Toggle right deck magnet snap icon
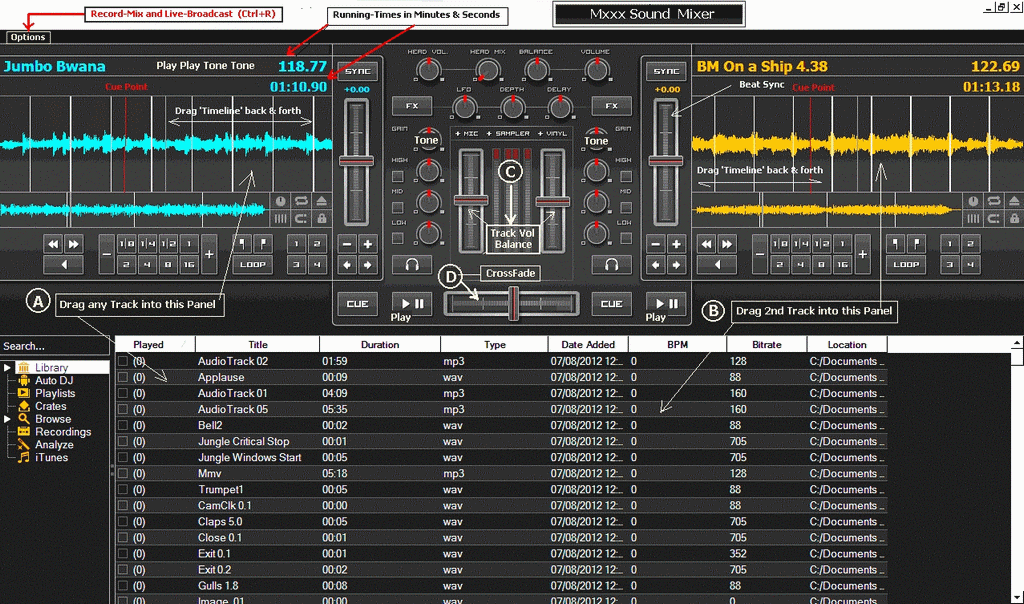Screen dimensions: 1024x604 tap(994, 219)
